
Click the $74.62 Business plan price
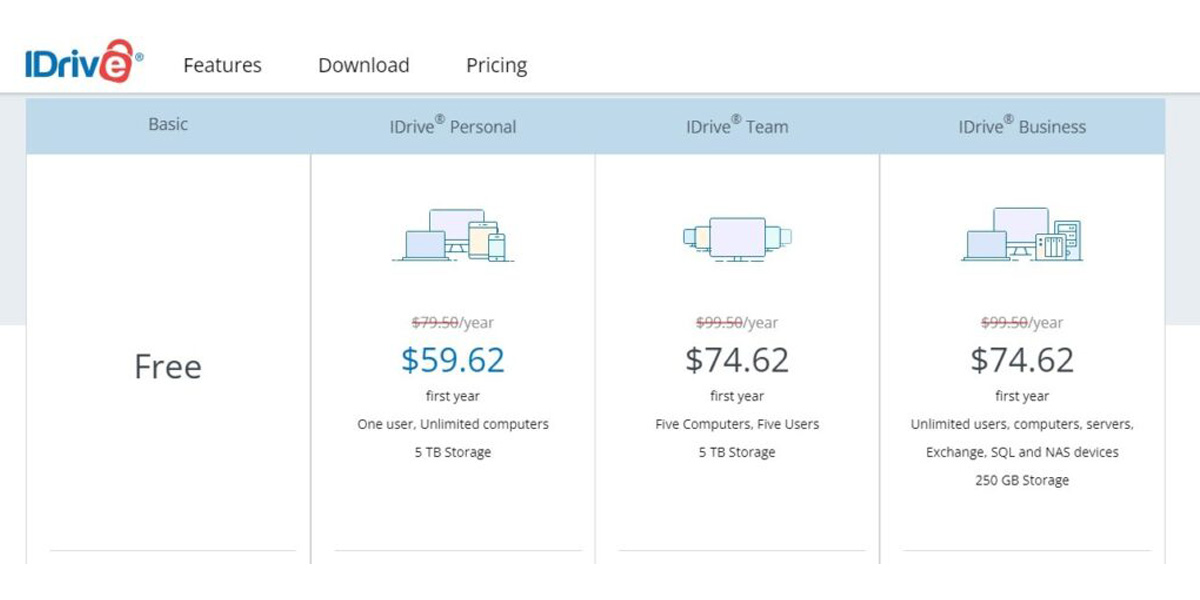[1022, 359]
